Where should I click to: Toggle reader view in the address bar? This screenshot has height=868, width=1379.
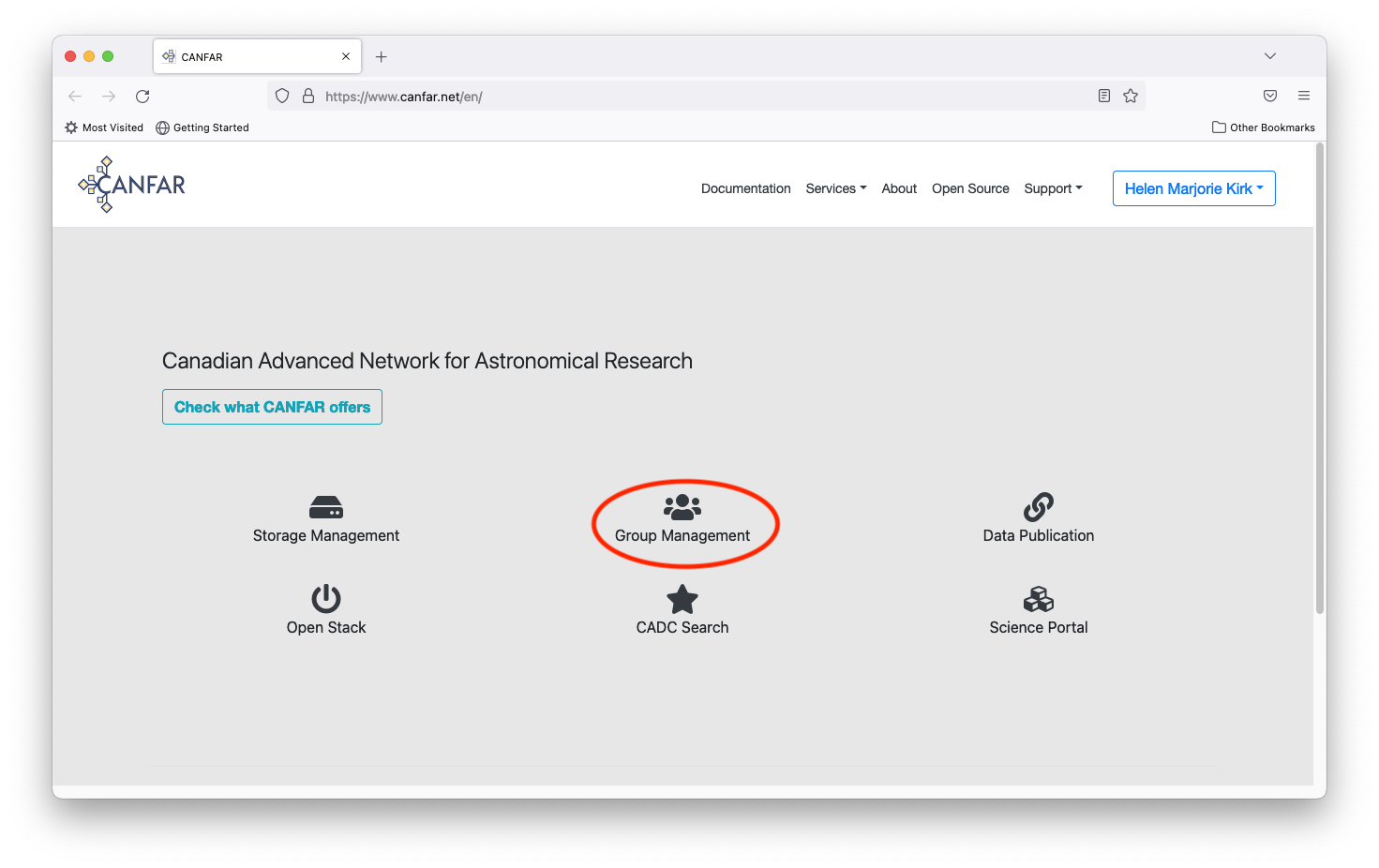pos(1104,96)
